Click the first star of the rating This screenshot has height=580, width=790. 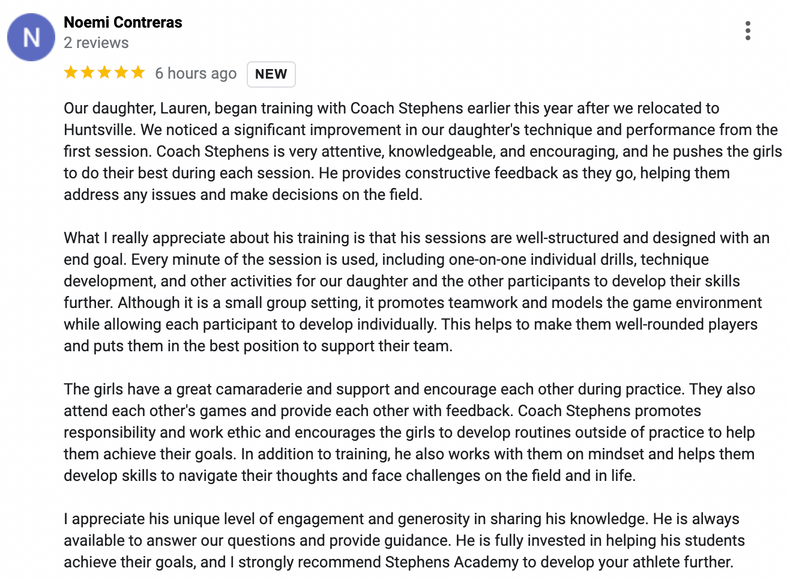[71, 73]
